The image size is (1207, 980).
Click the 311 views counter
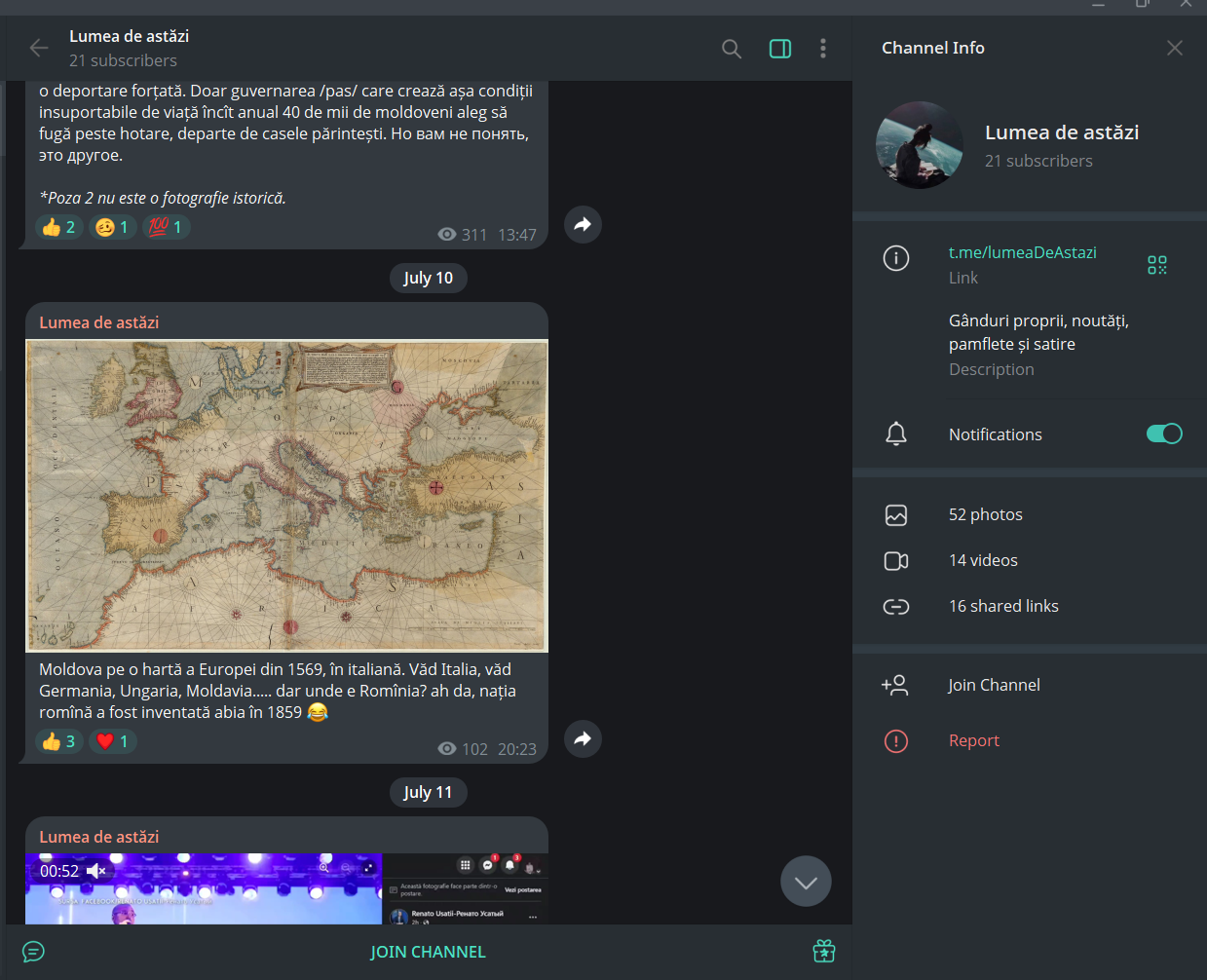click(463, 235)
